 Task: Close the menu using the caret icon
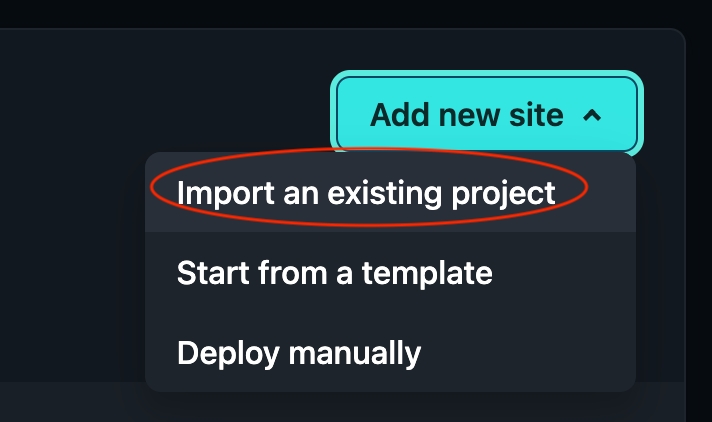point(592,116)
